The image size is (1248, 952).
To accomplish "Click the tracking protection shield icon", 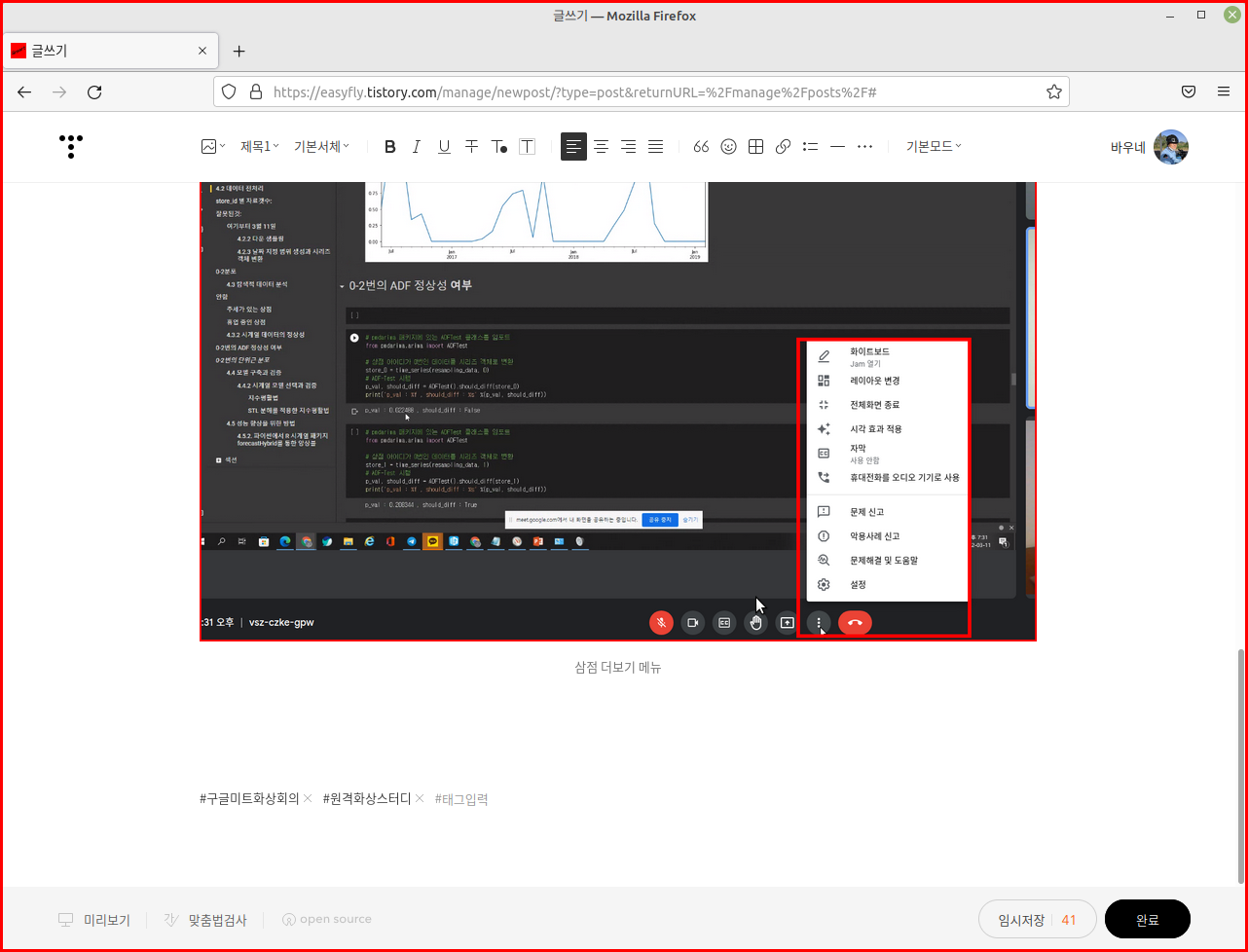I will (229, 92).
